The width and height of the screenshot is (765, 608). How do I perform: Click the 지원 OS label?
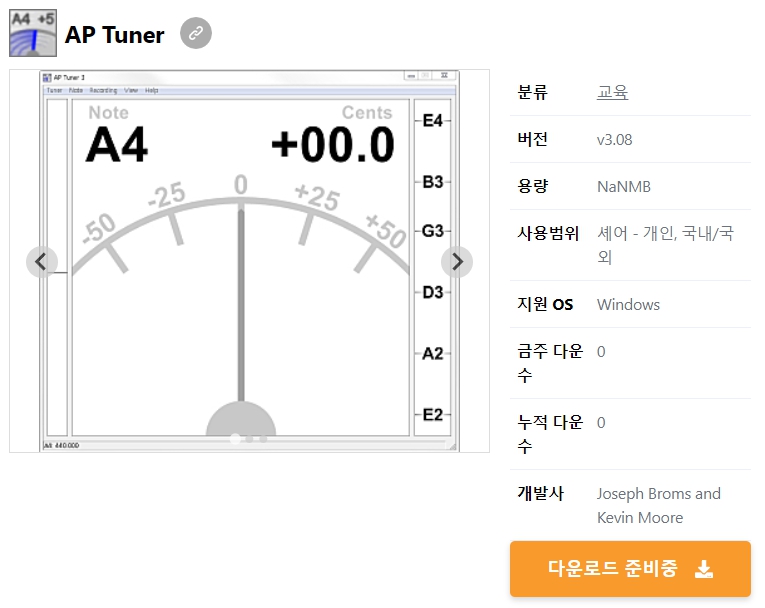click(545, 304)
